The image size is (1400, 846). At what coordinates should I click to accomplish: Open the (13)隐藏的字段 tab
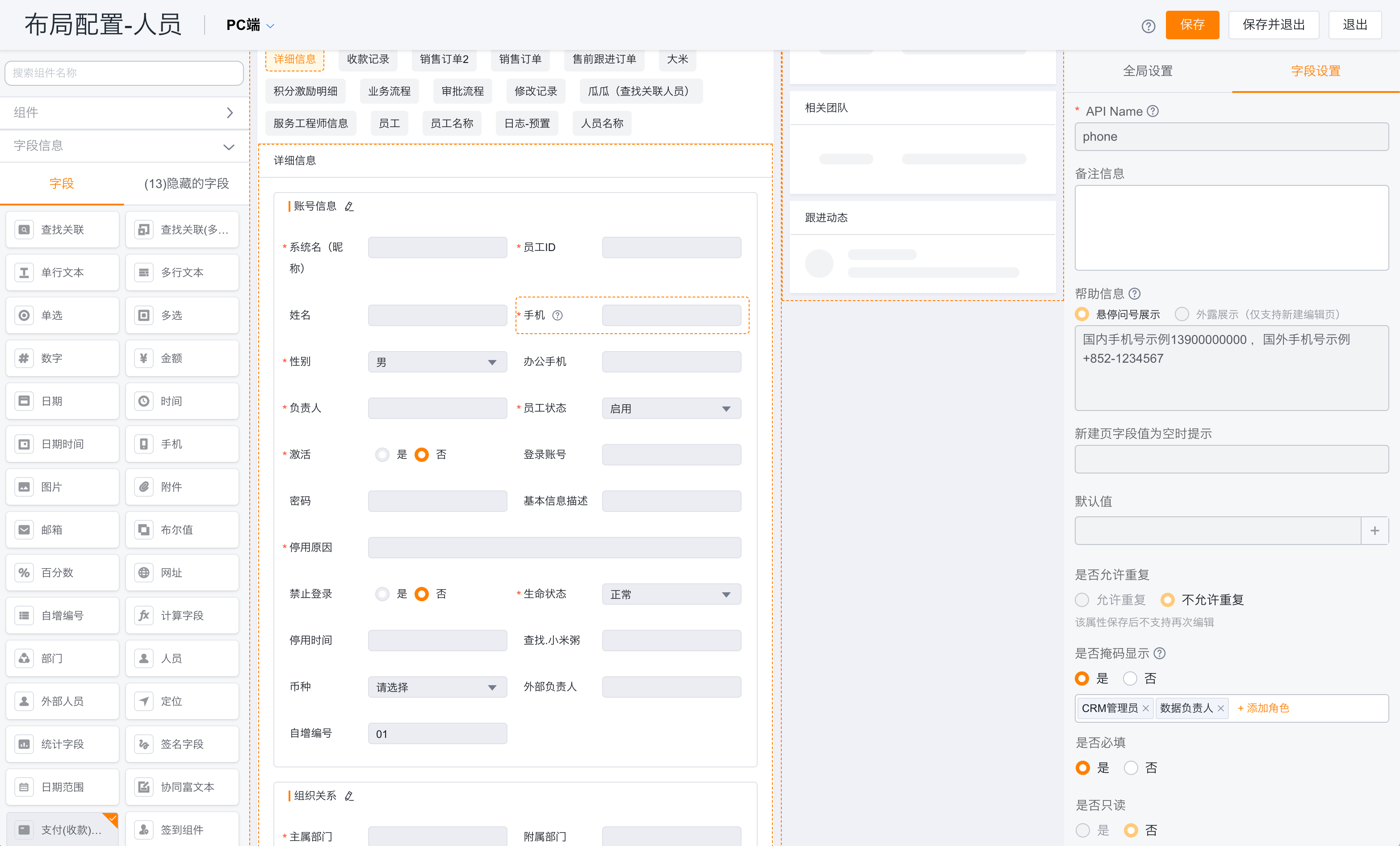186,184
